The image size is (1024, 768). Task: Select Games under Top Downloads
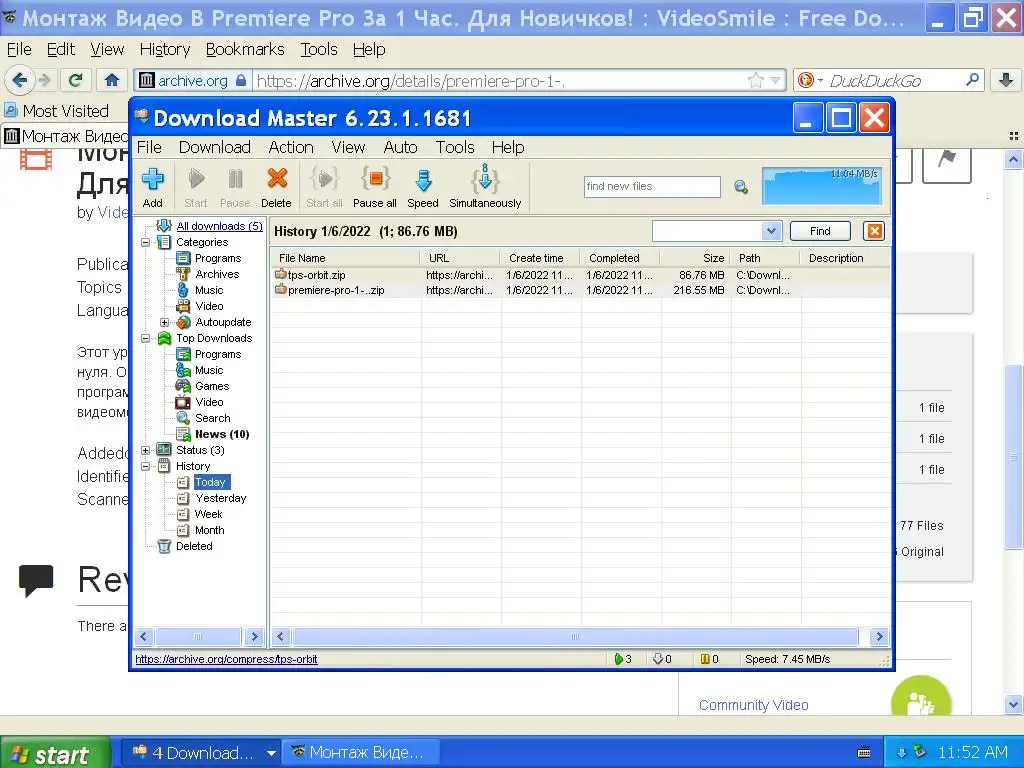(212, 386)
